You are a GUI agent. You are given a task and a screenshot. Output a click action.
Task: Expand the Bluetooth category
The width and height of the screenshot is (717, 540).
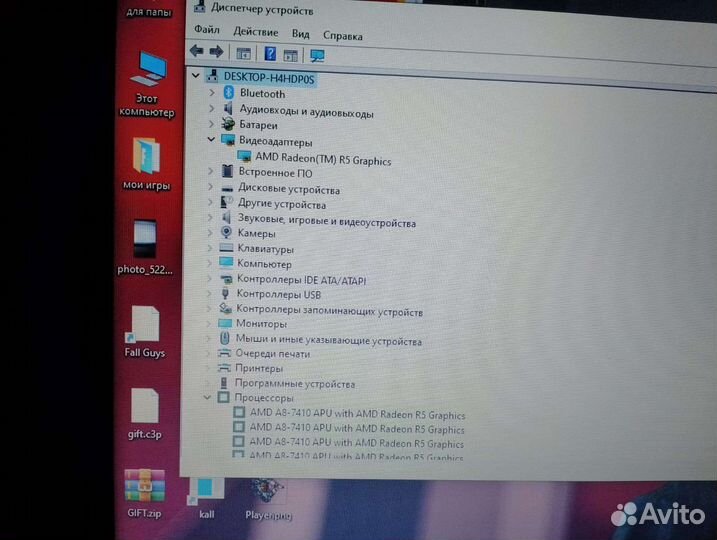(212, 92)
